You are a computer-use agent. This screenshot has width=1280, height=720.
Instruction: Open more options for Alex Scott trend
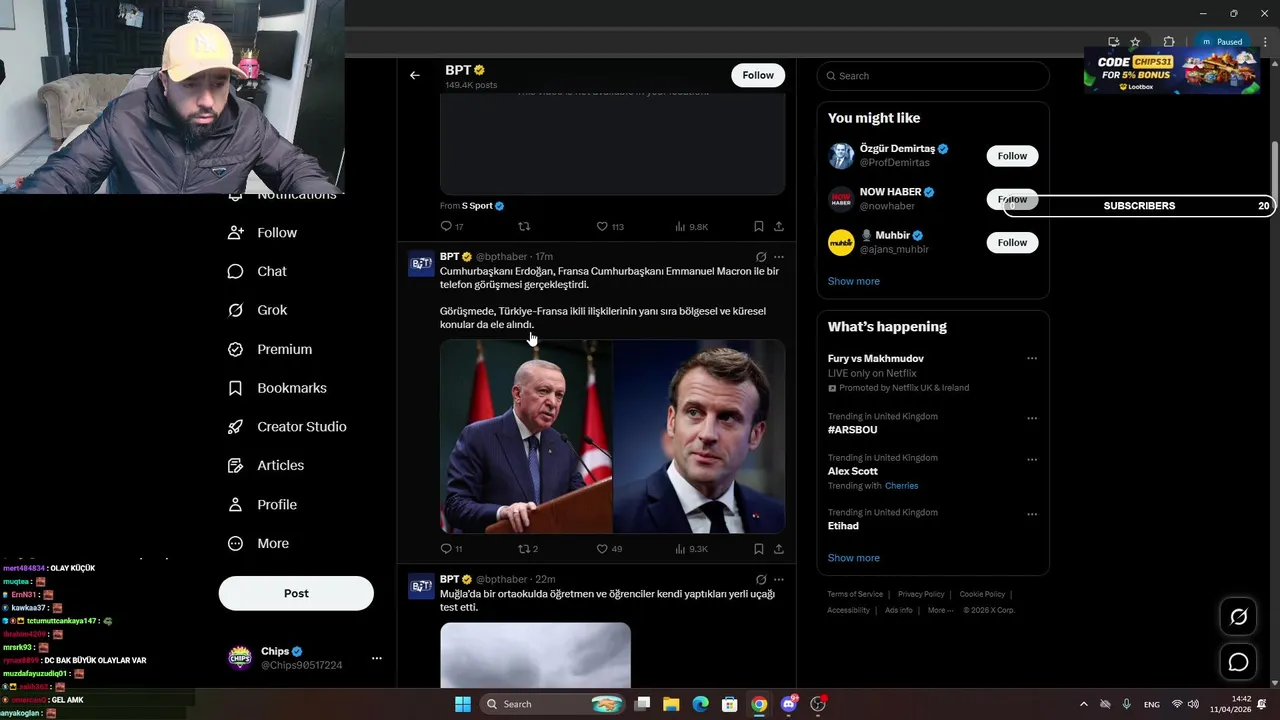coord(1032,460)
